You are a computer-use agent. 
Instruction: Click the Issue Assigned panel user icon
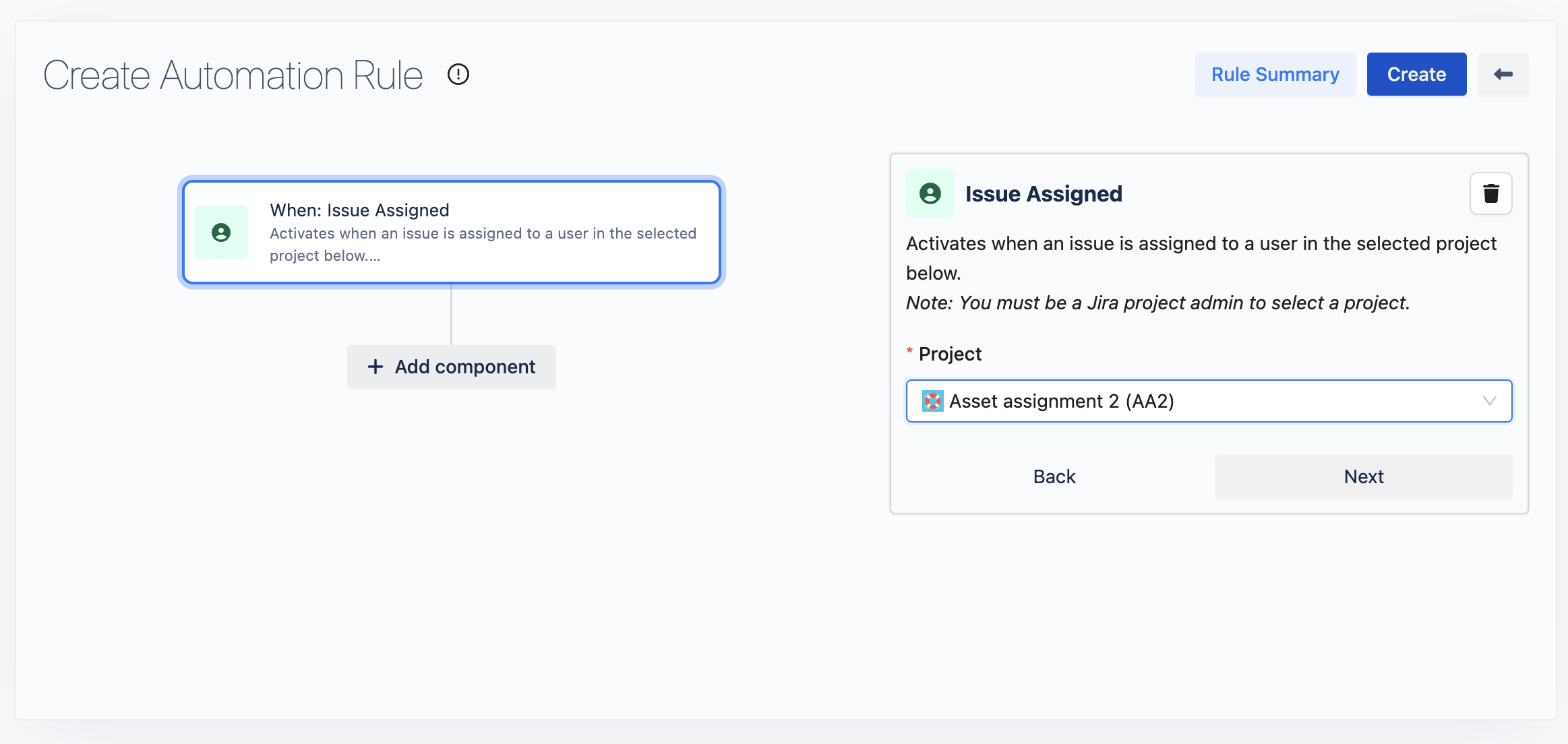pos(930,194)
